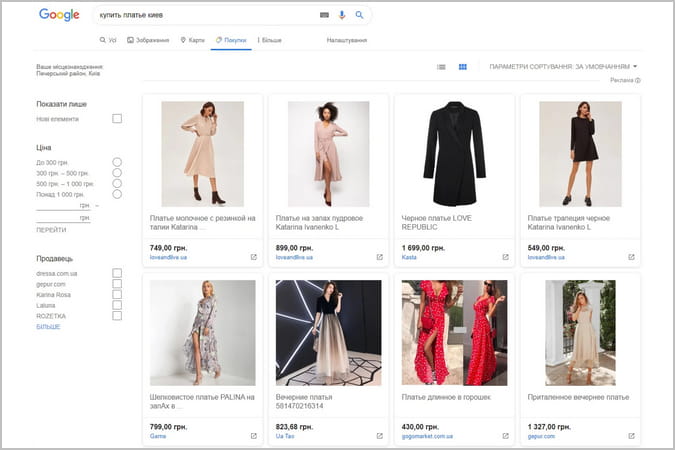
Task: Click title Приталенное вечернее платье
Action: pyautogui.click(x=578, y=397)
